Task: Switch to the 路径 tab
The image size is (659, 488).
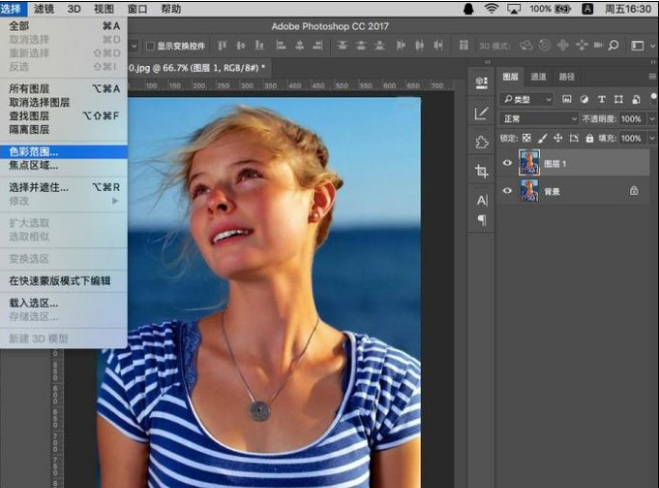Action: [567, 77]
